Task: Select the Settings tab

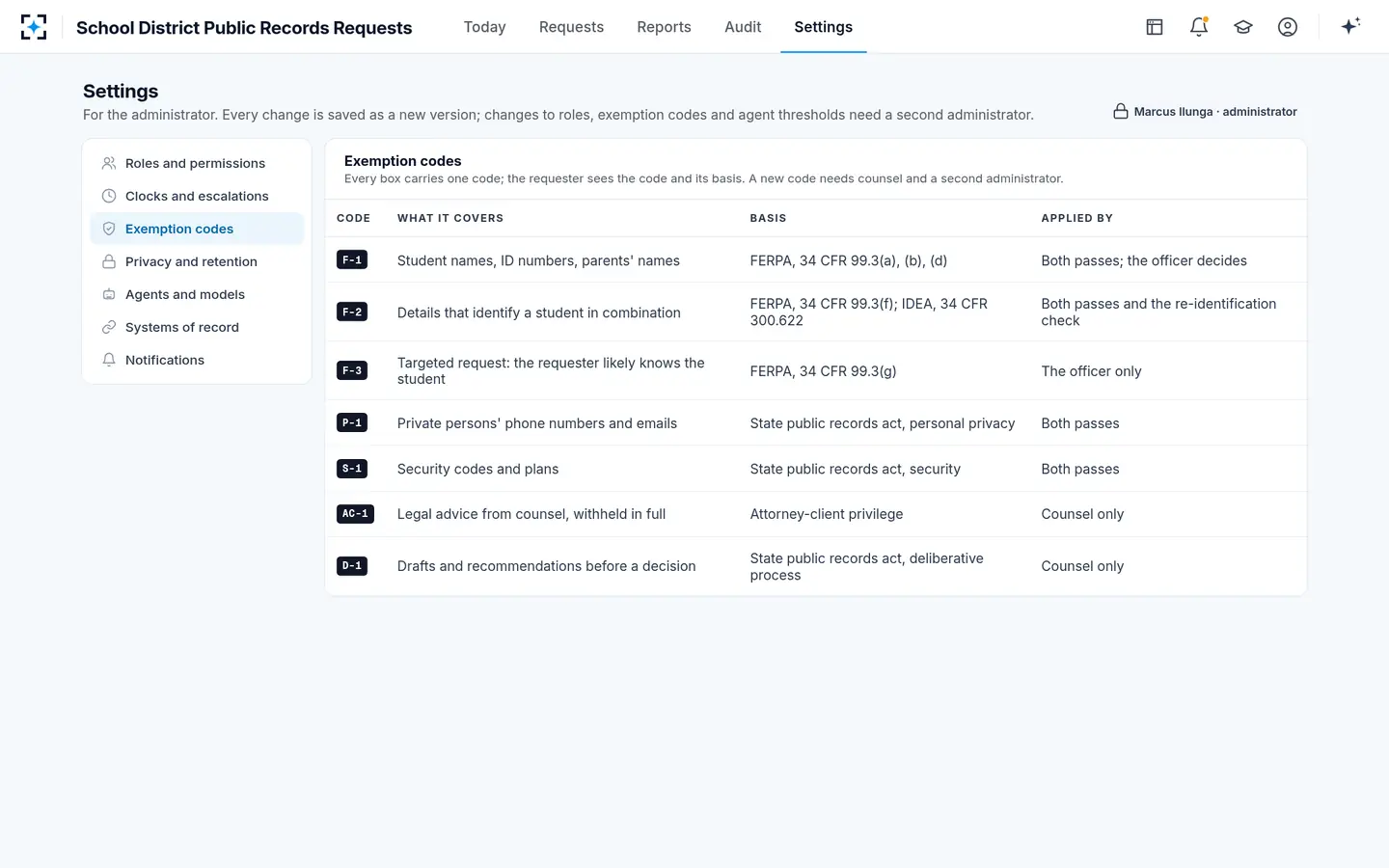Action: point(823,27)
